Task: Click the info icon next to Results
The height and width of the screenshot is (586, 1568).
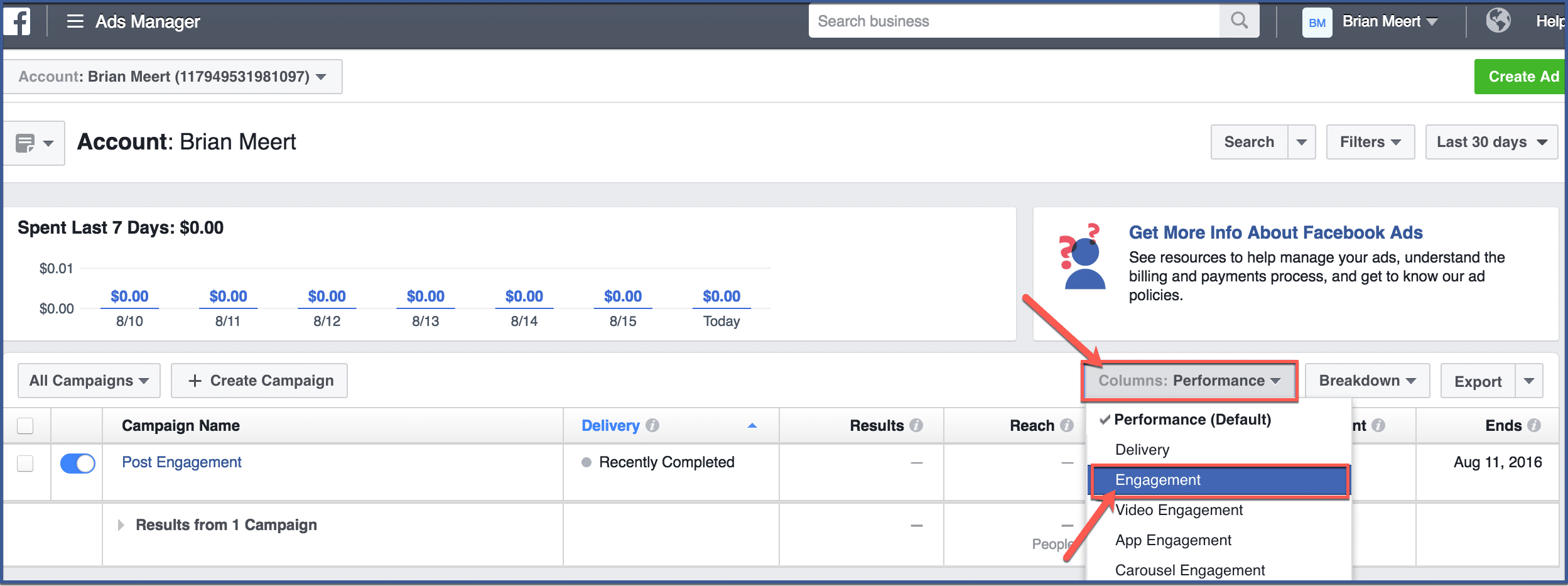Action: coord(916,425)
